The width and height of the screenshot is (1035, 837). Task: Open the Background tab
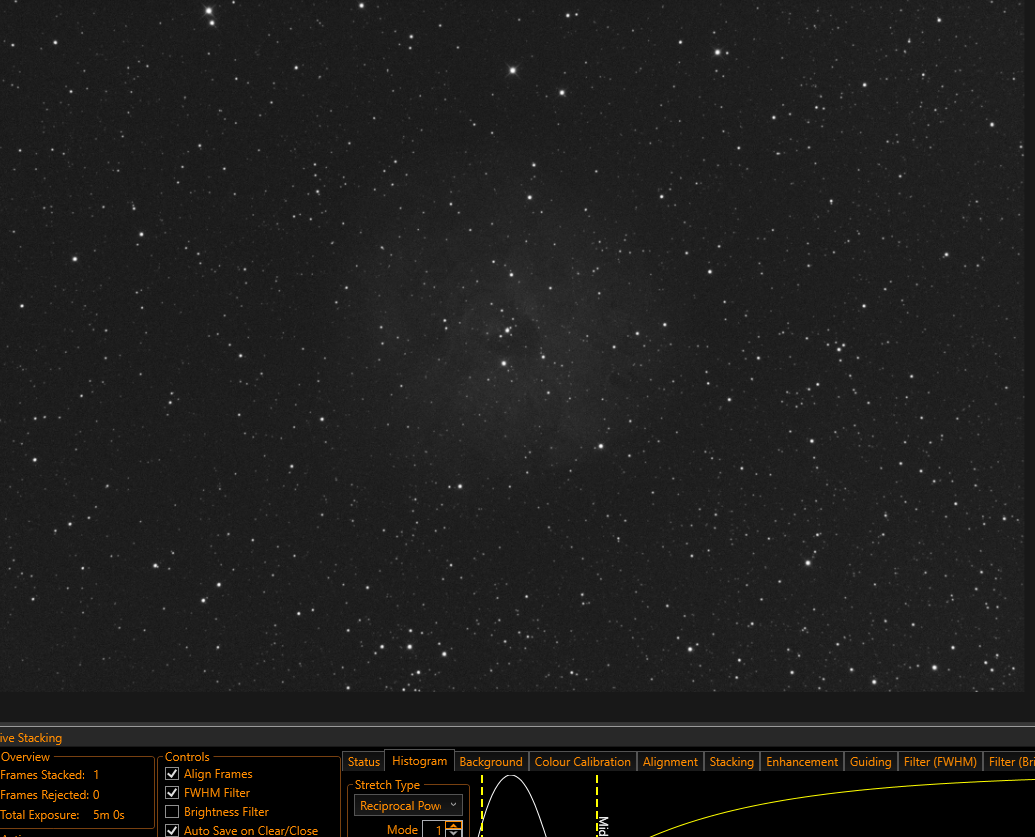click(490, 762)
